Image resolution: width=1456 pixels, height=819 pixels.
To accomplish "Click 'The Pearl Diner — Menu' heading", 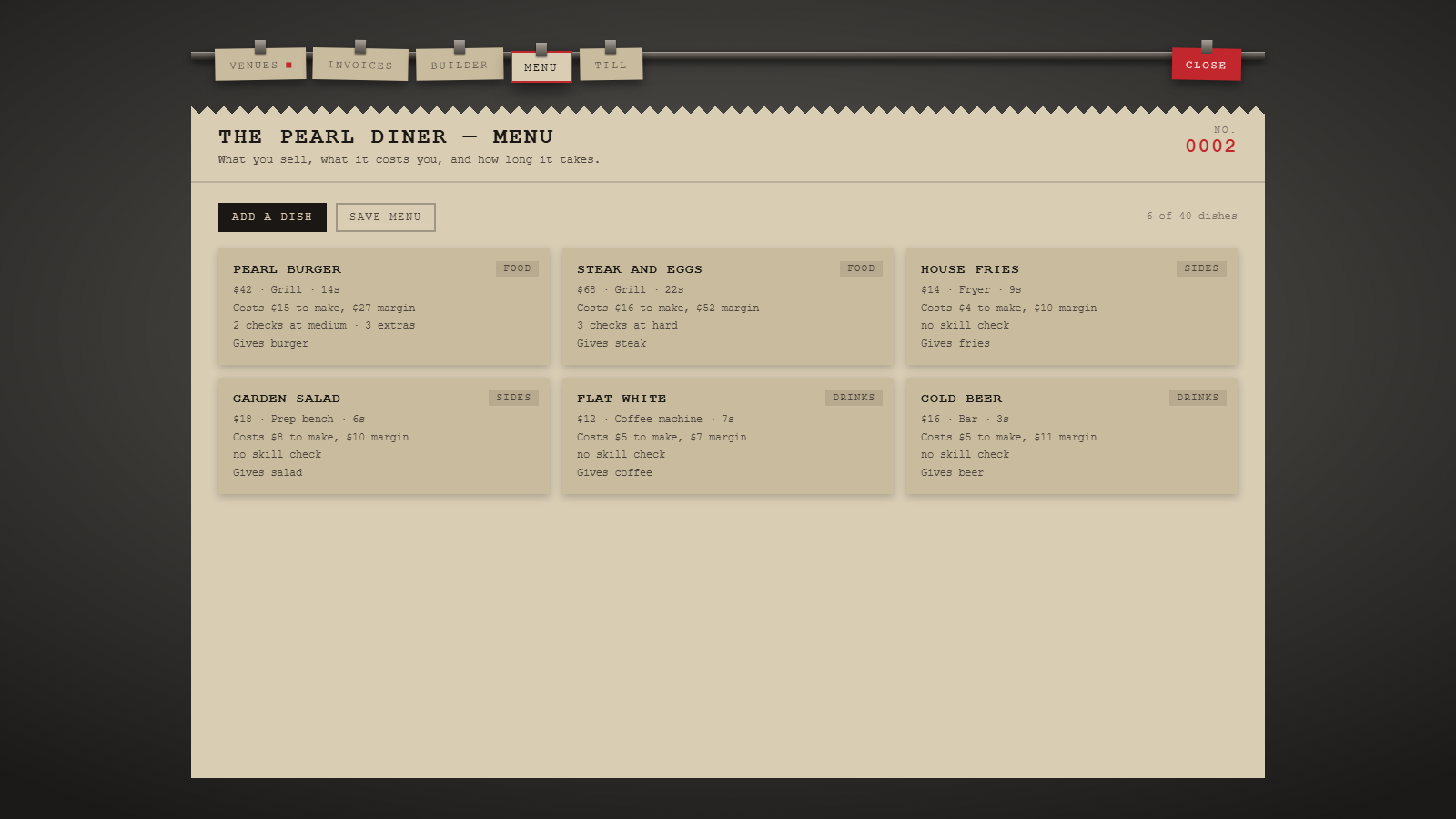I will click(386, 137).
